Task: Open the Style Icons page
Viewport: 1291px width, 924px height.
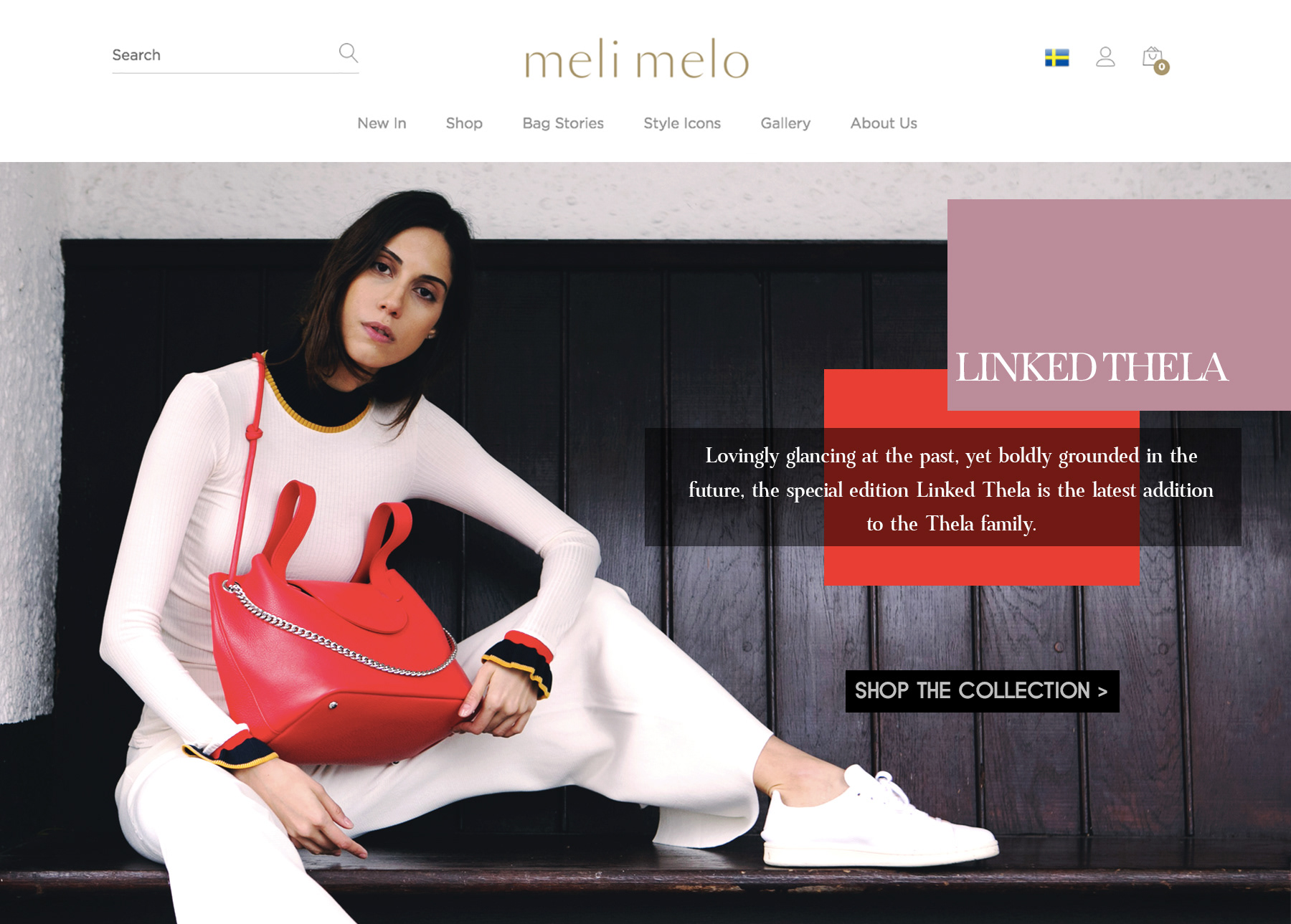Action: (x=682, y=123)
